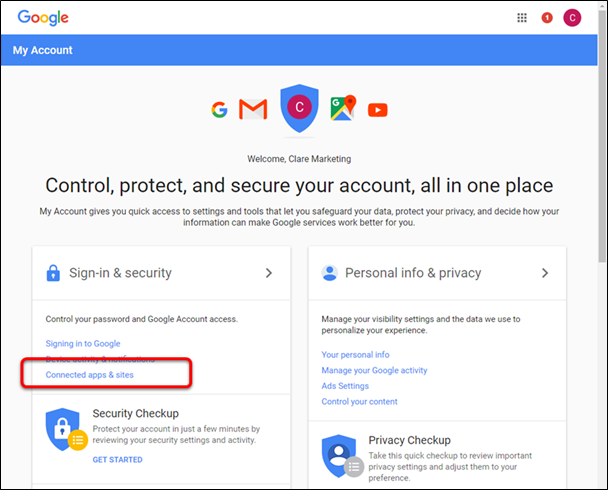Open the account avatar in top-right corner

572,18
